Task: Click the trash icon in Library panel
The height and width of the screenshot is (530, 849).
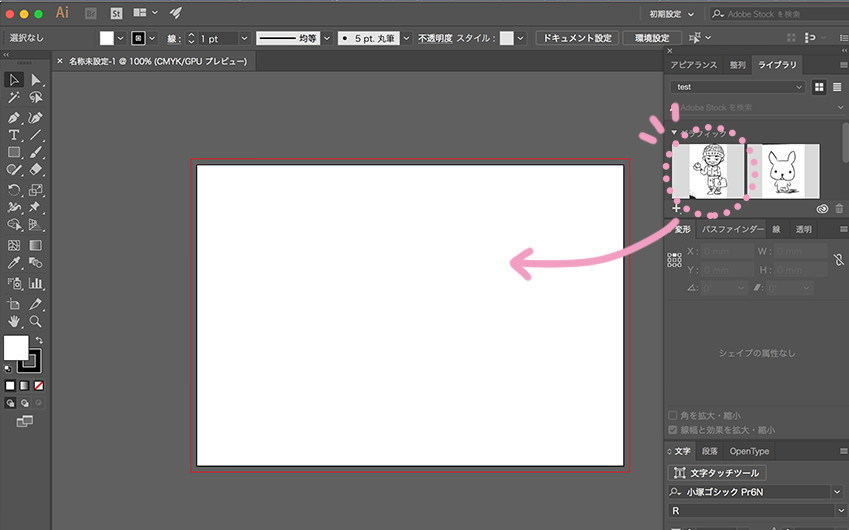Action: 839,209
